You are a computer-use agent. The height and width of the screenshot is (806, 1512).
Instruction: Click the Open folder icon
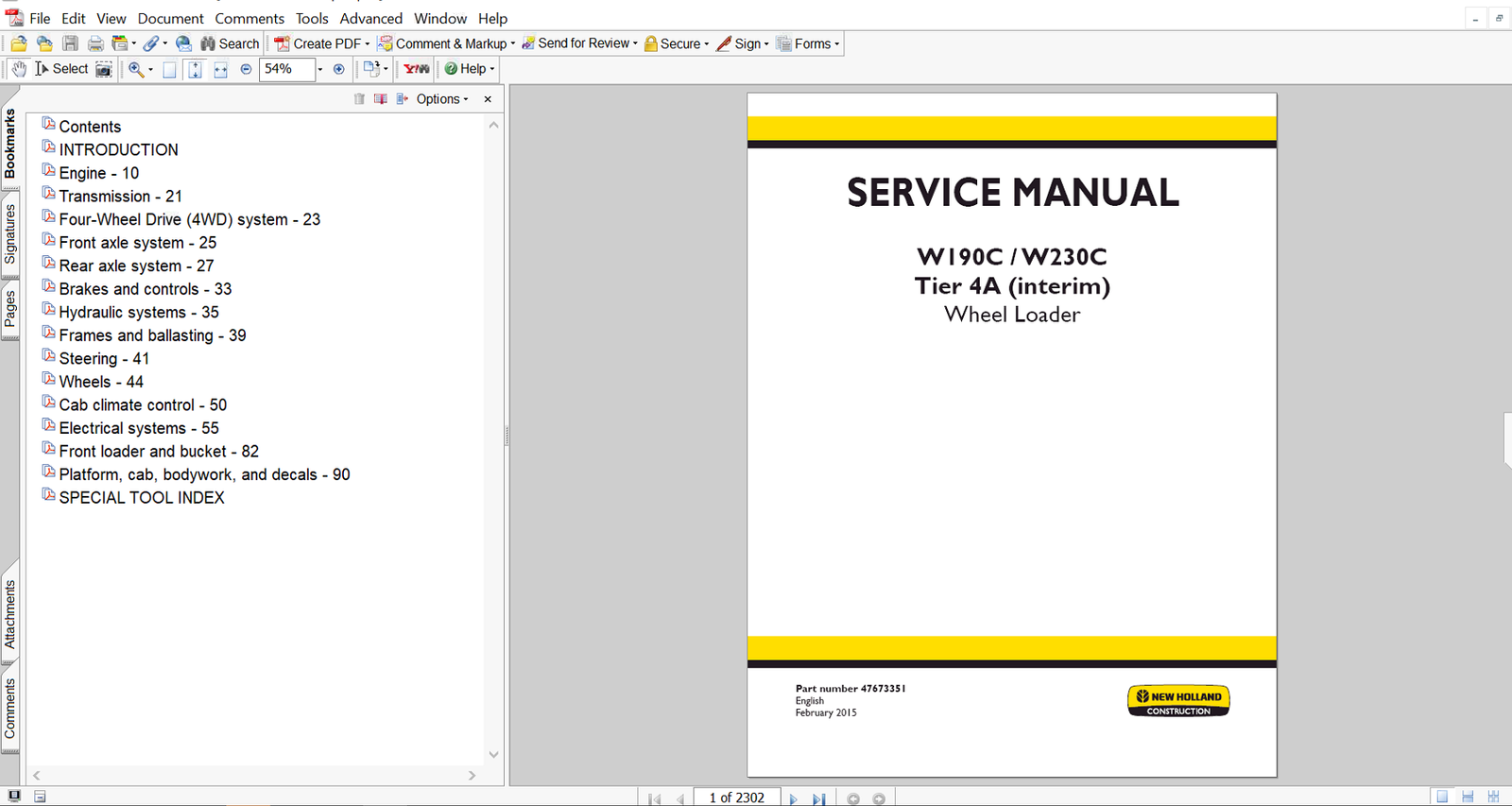tap(19, 43)
